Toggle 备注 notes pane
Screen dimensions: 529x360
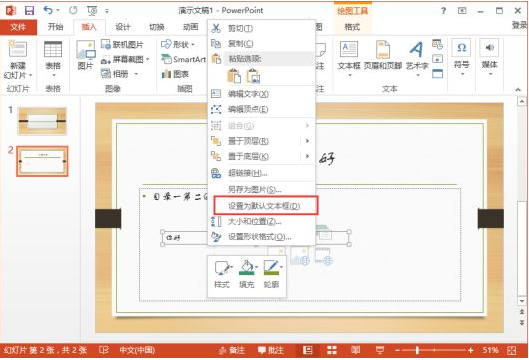(x=232, y=350)
